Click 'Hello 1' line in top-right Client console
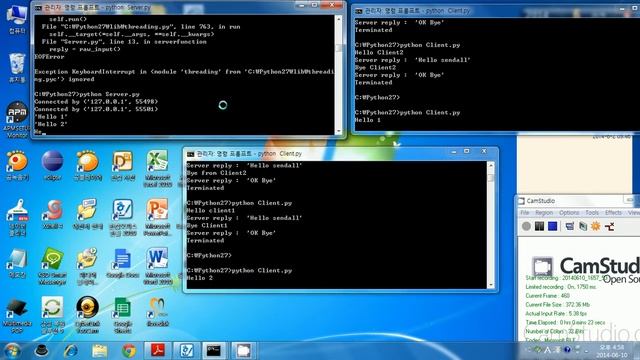The image size is (640, 360). (368, 120)
